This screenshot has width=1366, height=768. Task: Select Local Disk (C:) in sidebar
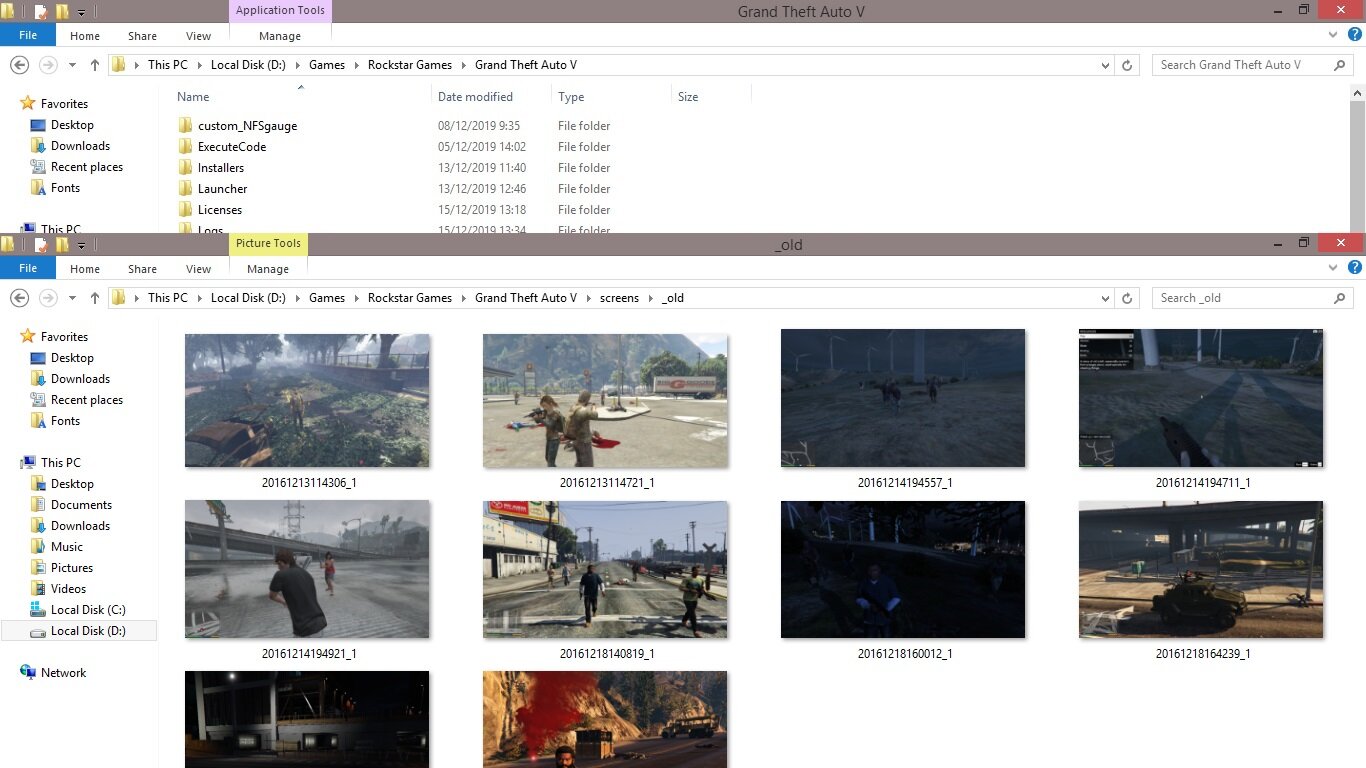(x=88, y=610)
